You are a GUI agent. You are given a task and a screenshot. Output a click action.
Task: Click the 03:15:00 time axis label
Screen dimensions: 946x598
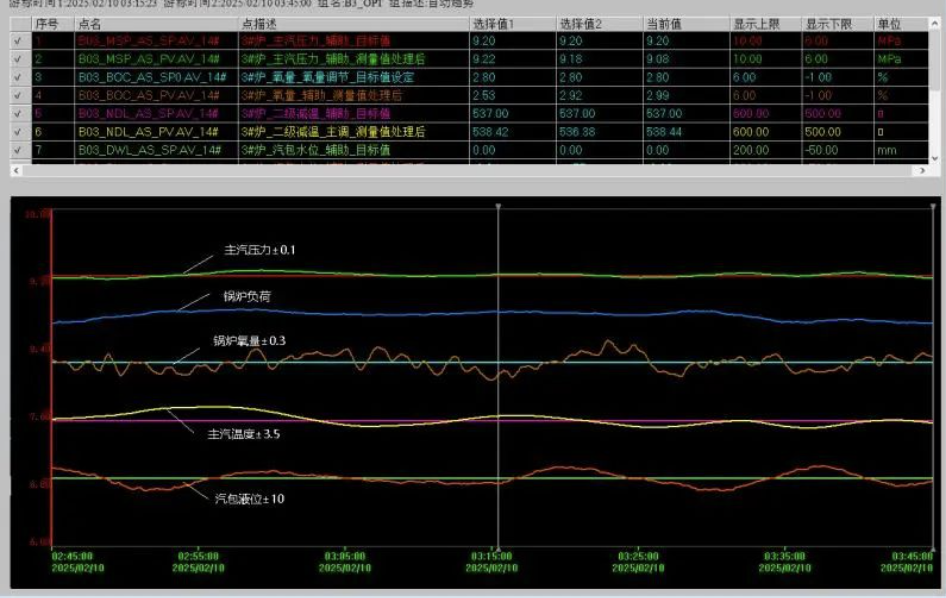click(x=492, y=556)
